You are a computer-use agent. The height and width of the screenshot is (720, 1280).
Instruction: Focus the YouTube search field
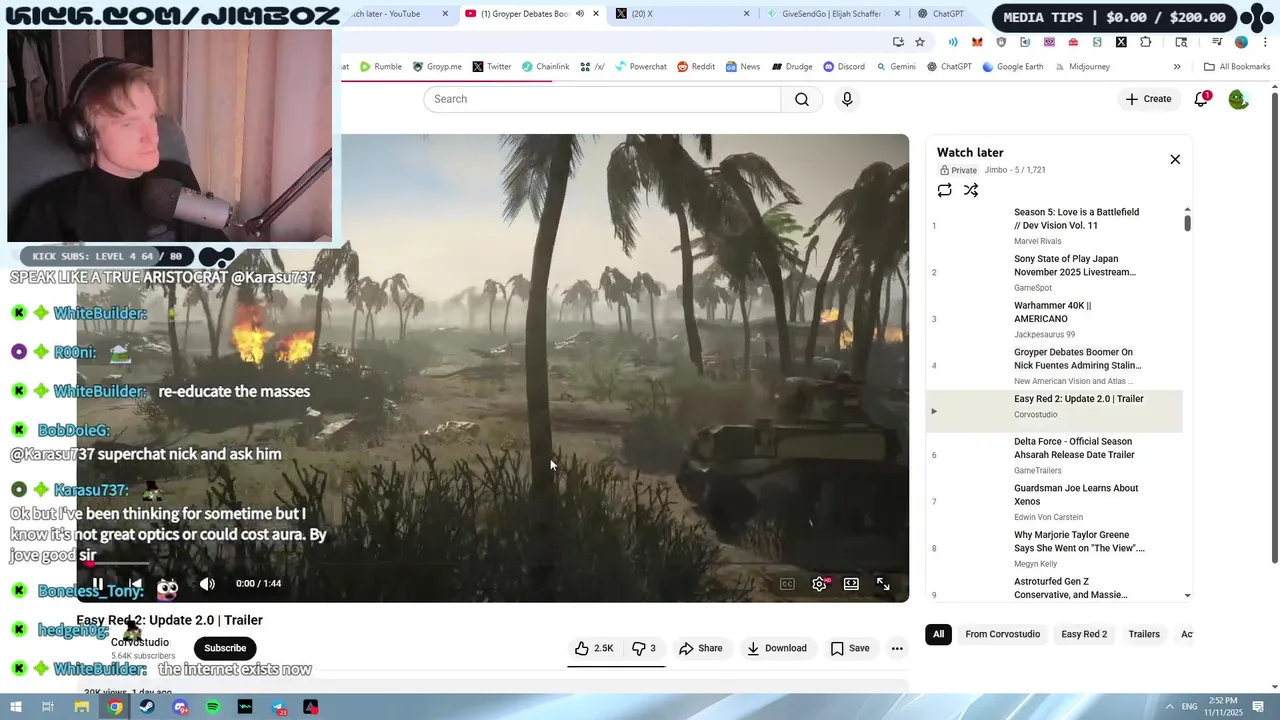coord(602,99)
